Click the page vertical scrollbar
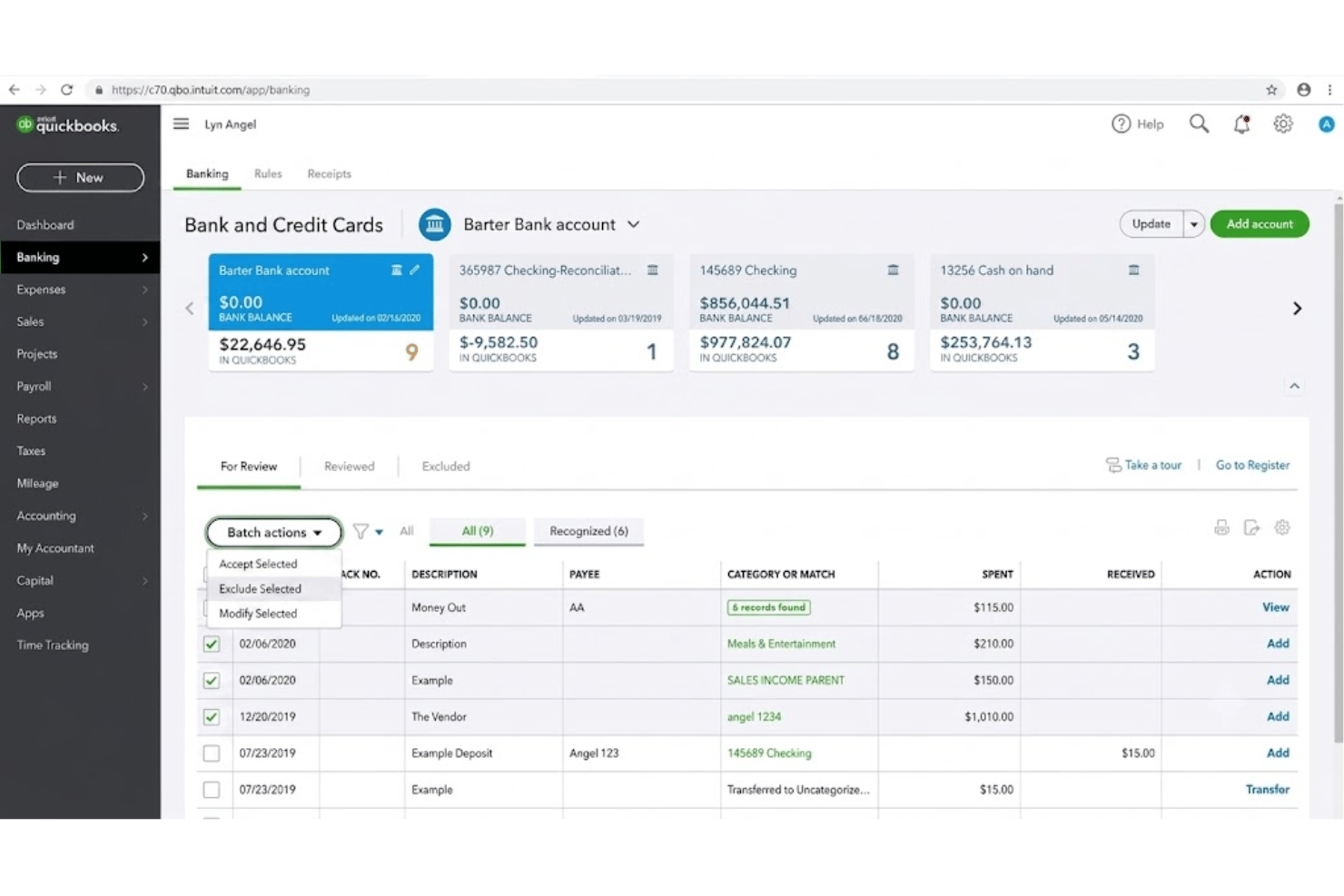This screenshot has height=896, width=1344. (1338, 472)
